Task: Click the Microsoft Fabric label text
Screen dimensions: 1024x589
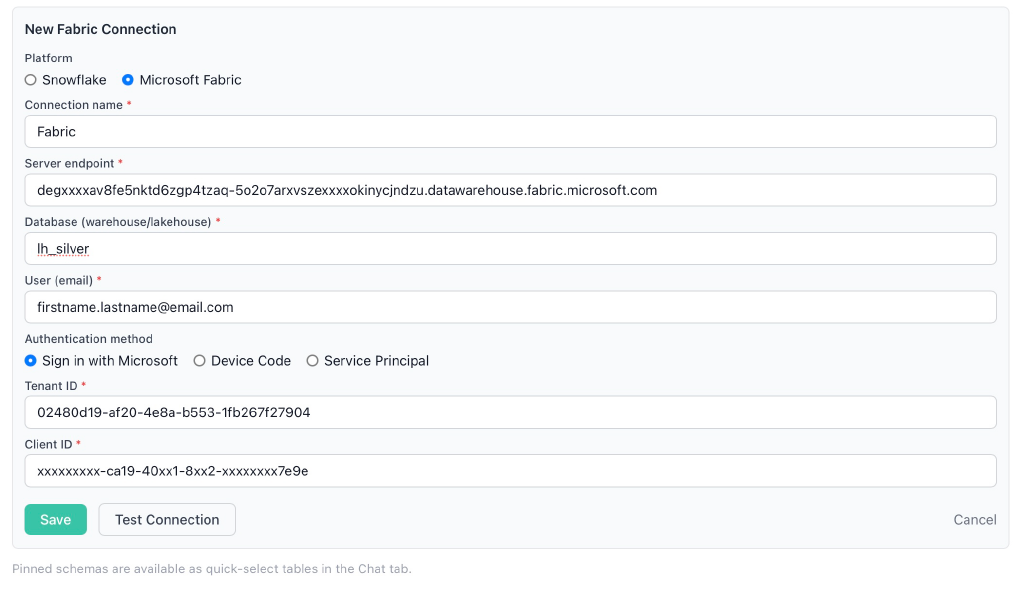Action: pos(191,80)
